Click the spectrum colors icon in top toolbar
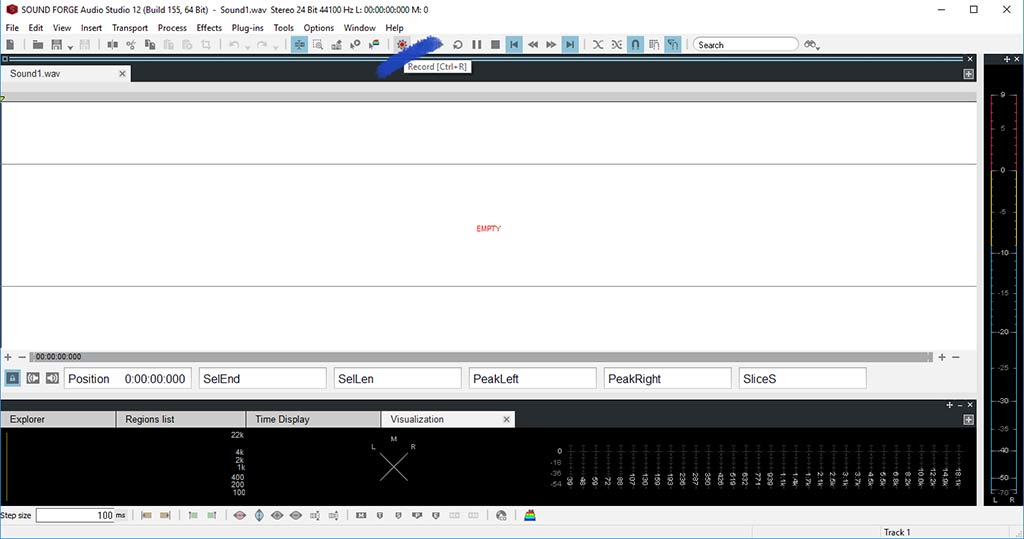This screenshot has width=1024, height=539. [374, 44]
